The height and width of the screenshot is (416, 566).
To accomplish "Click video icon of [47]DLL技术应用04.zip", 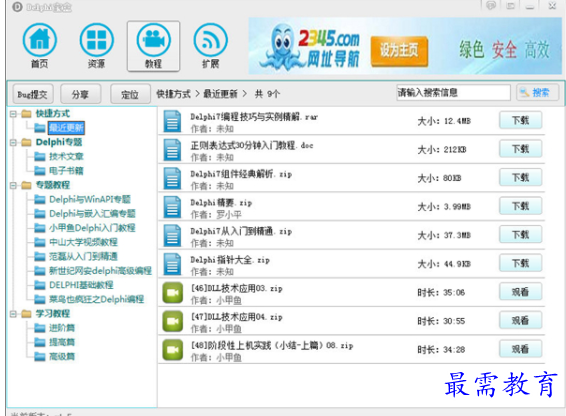I will pyautogui.click(x=173, y=321).
